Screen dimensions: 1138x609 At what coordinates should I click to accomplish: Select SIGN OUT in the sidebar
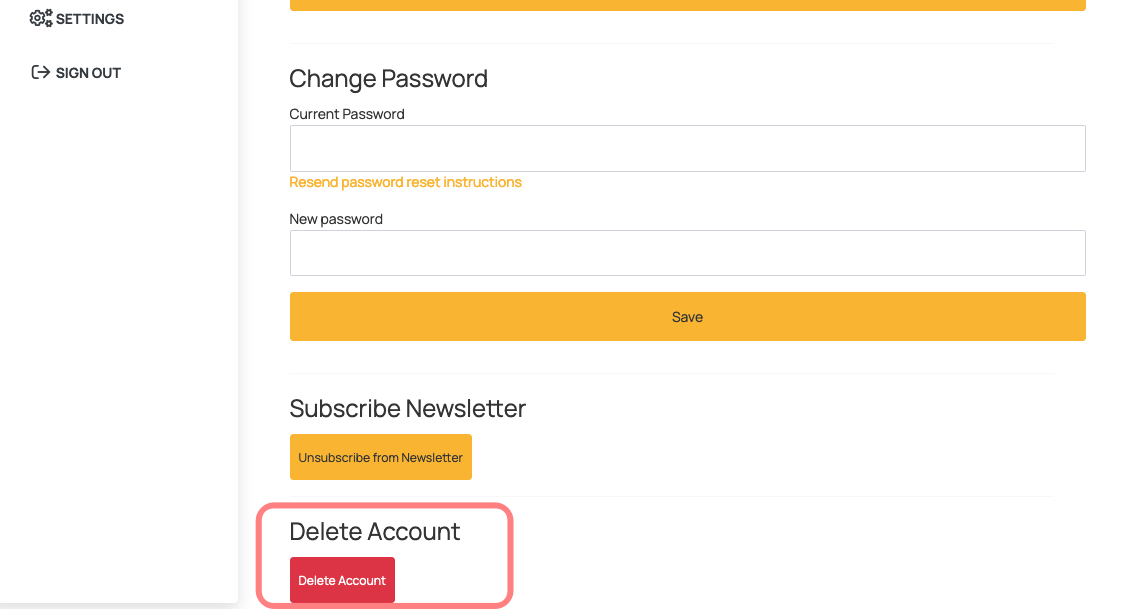tap(76, 73)
